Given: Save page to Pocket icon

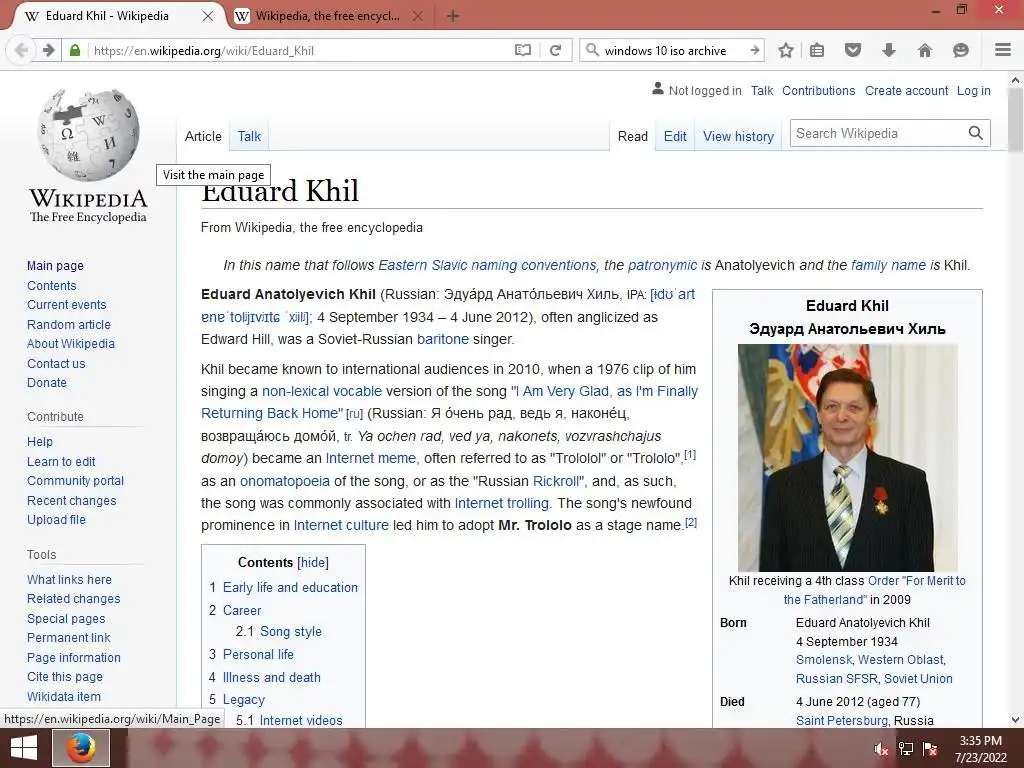Looking at the screenshot, I should pos(853,50).
